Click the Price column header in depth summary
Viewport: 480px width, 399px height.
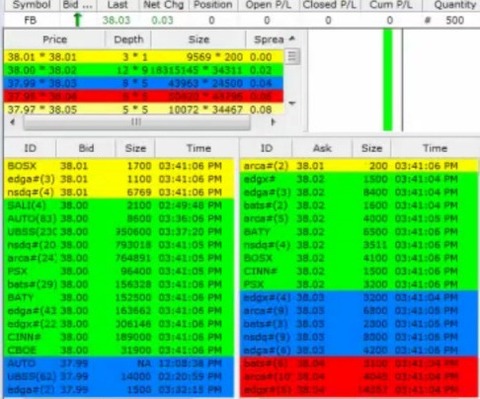[55, 39]
